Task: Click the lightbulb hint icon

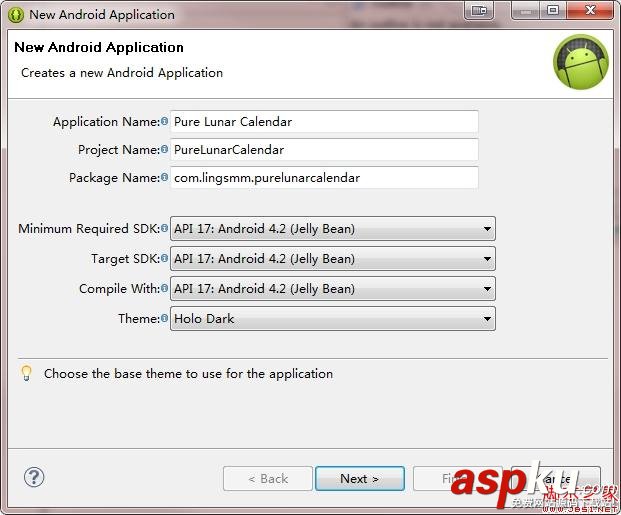Action: (x=26, y=373)
